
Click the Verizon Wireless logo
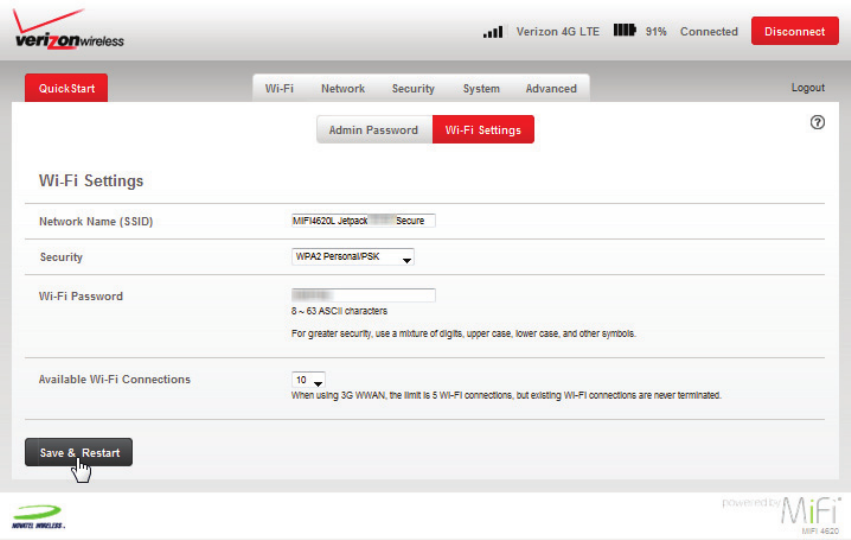68,30
